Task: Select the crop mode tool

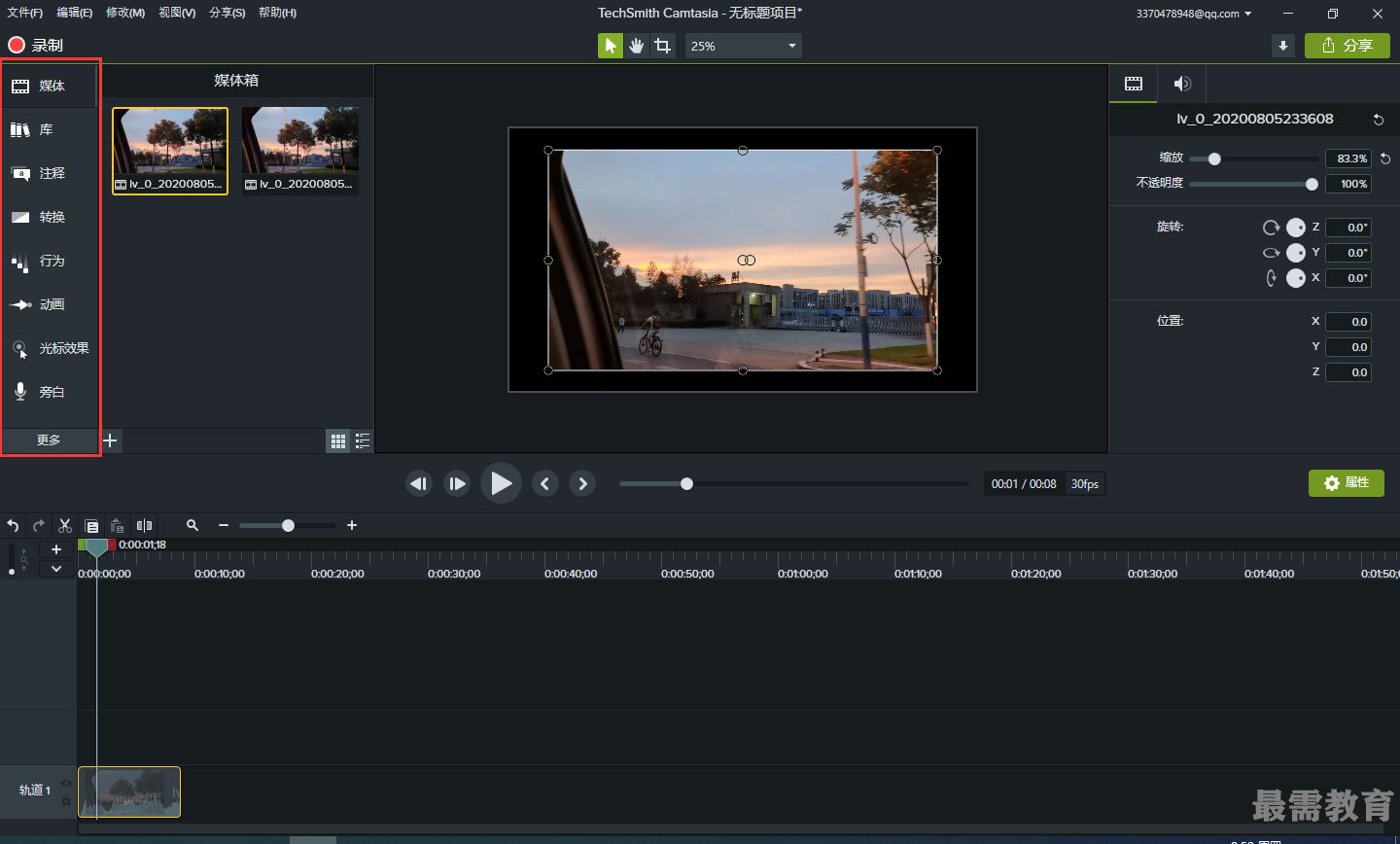Action: coord(663,46)
